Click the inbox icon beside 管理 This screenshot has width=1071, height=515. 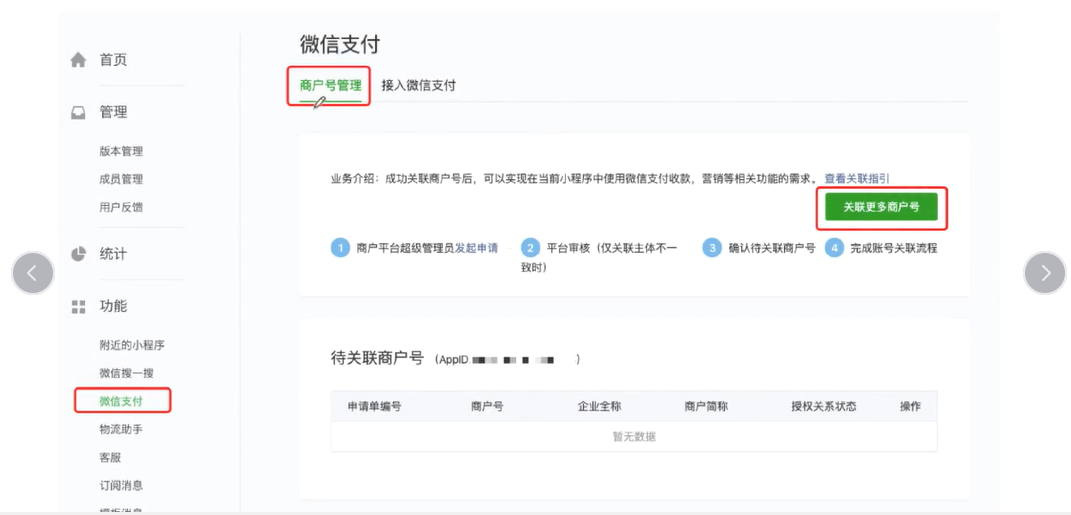[79, 113]
